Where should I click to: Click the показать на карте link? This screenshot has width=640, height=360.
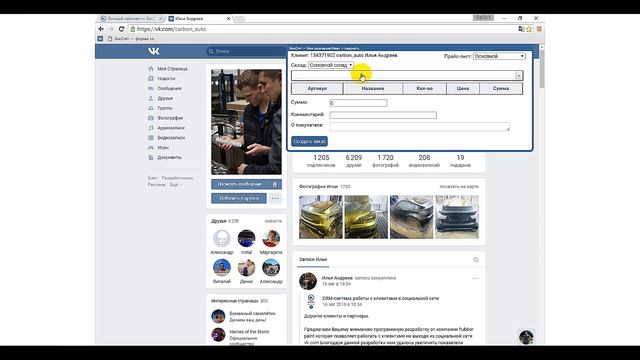tap(459, 187)
